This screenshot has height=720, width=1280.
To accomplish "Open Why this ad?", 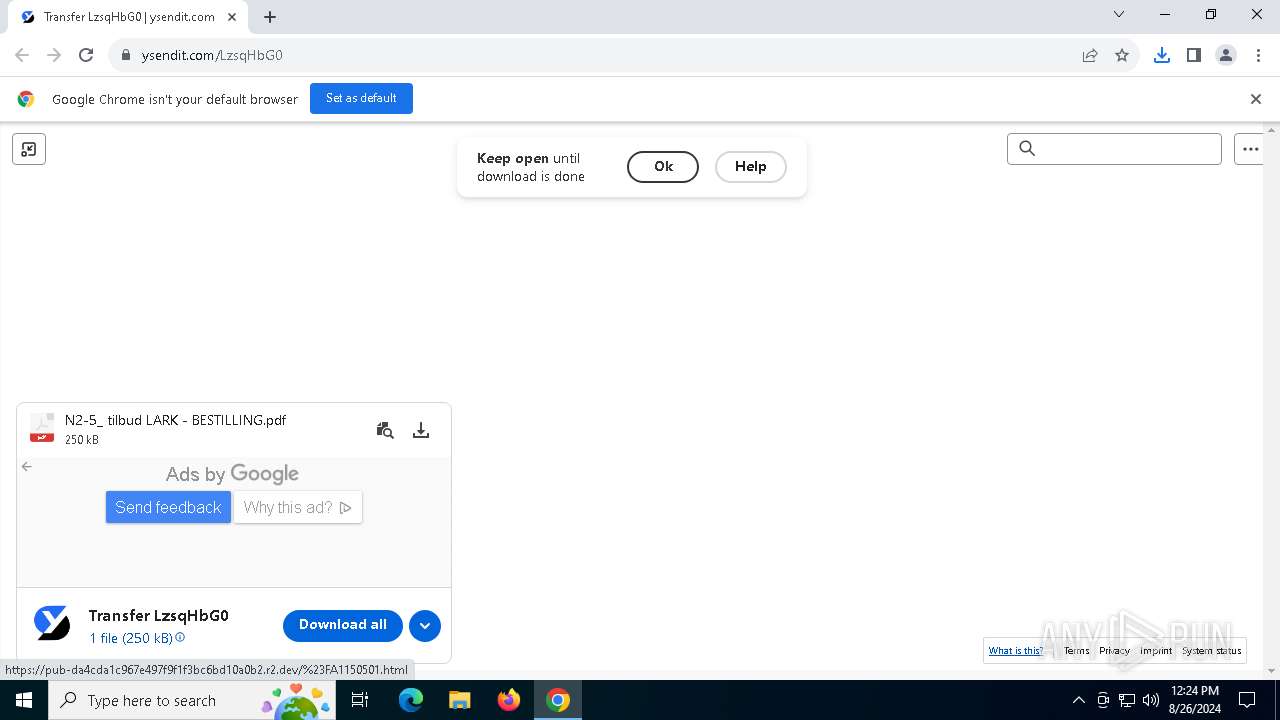I will [298, 507].
